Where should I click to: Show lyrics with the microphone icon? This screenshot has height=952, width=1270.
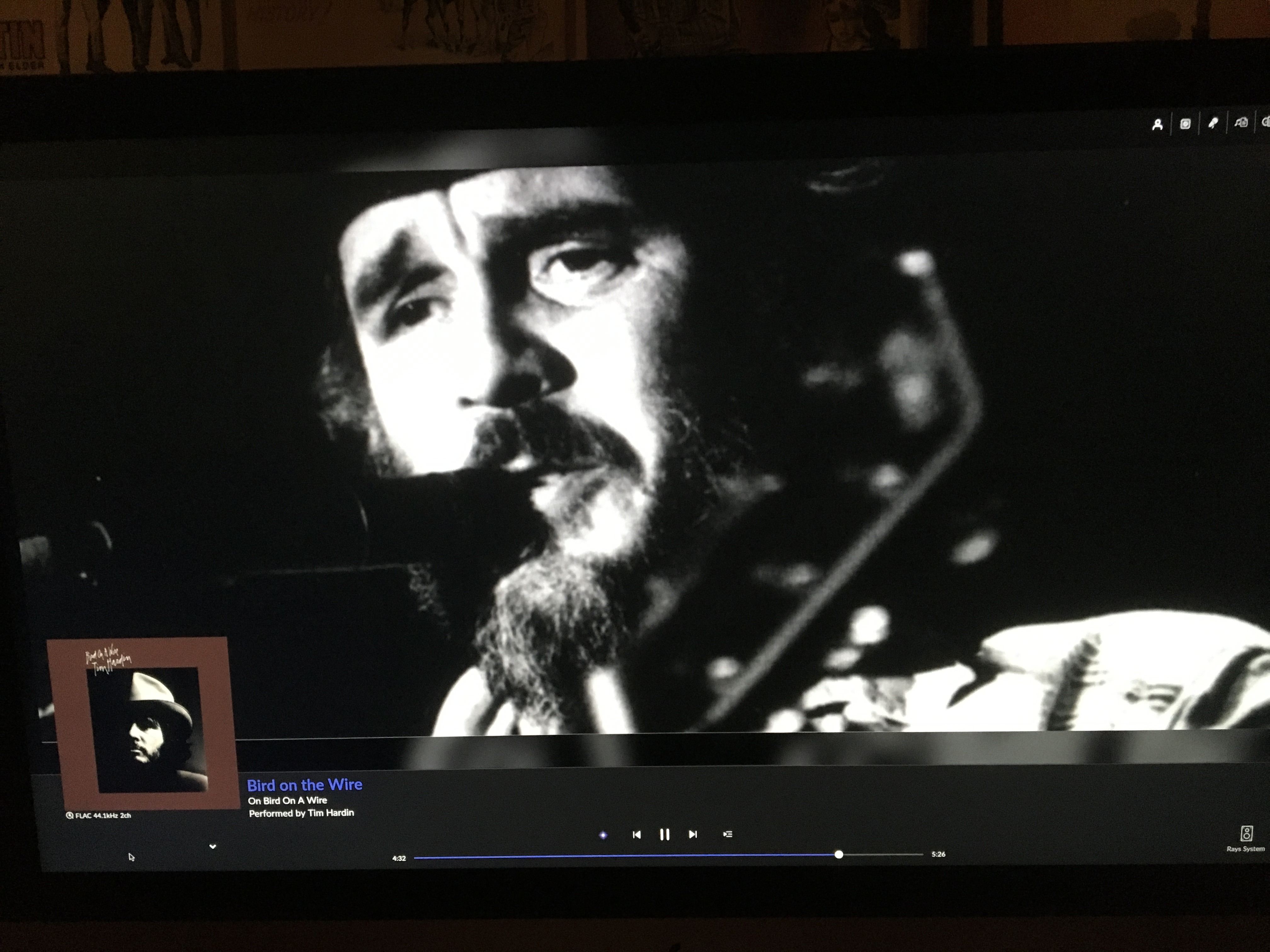click(x=1213, y=123)
